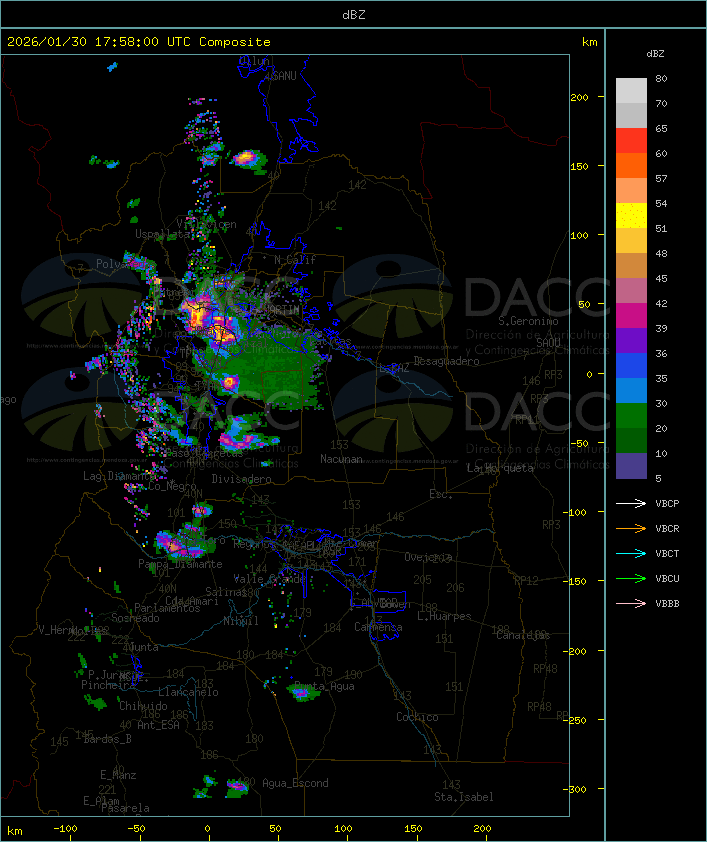Screen dimensions: 707x842
Task: Click the S.Geronimo location label
Action: point(528,322)
